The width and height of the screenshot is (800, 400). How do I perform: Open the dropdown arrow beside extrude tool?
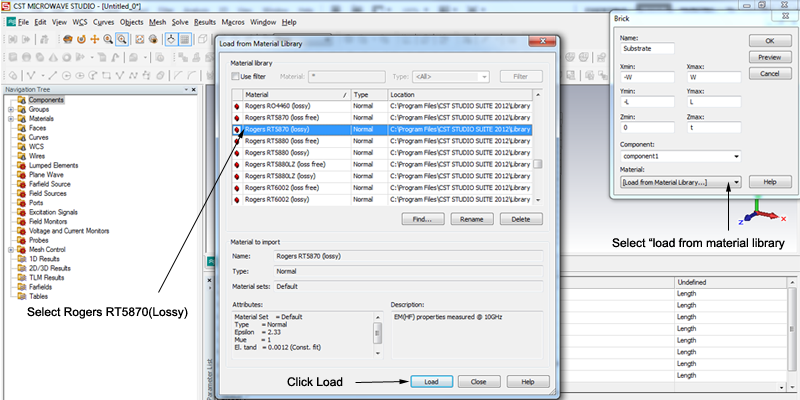pyautogui.click(x=92, y=57)
